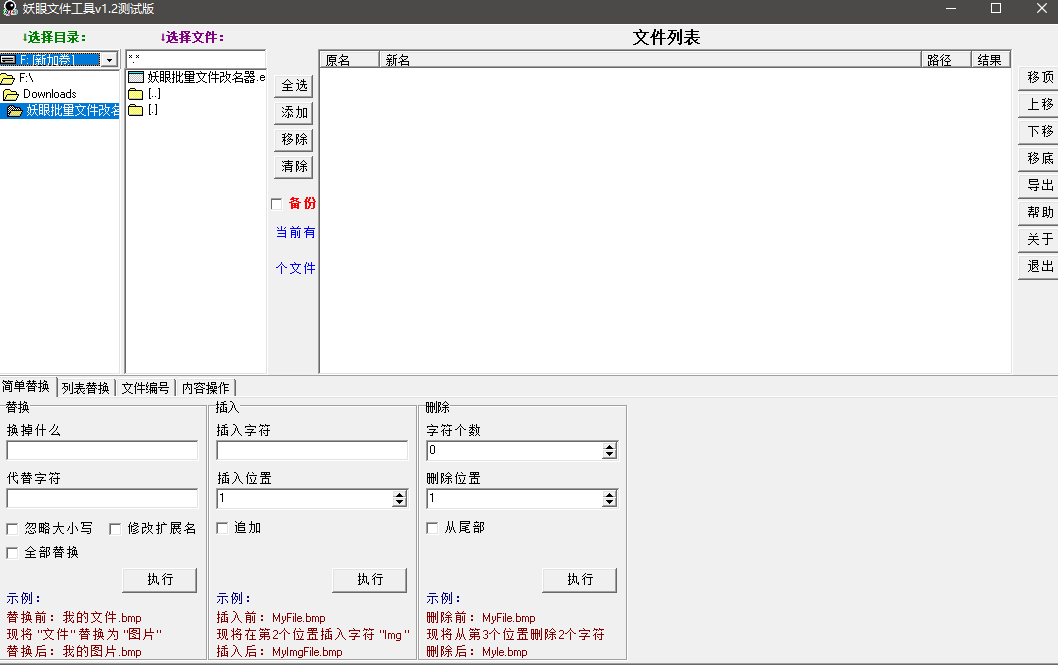Click the 移底 button
Image resolution: width=1058 pixels, height=665 pixels.
pyautogui.click(x=1039, y=158)
